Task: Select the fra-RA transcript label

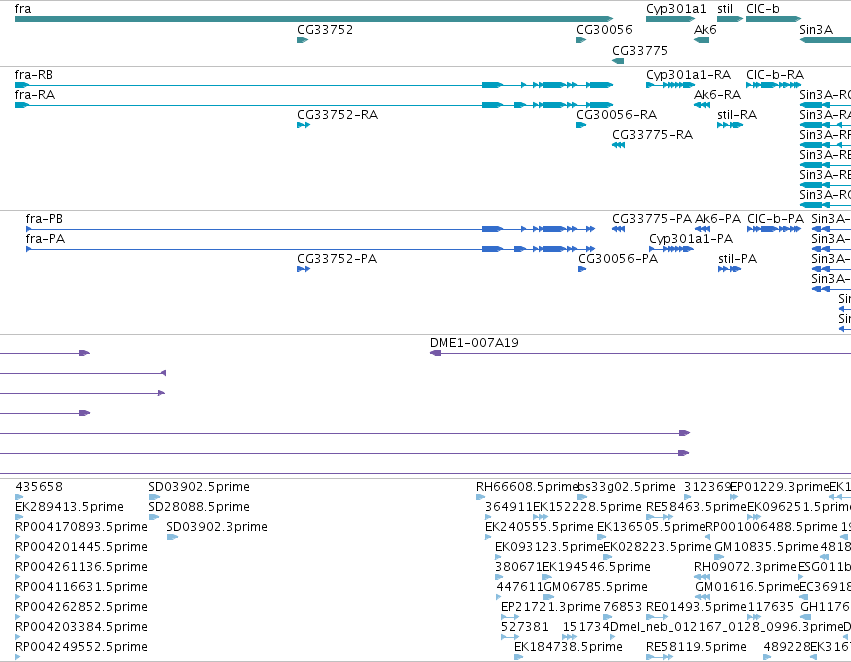Action: pyautogui.click(x=35, y=95)
